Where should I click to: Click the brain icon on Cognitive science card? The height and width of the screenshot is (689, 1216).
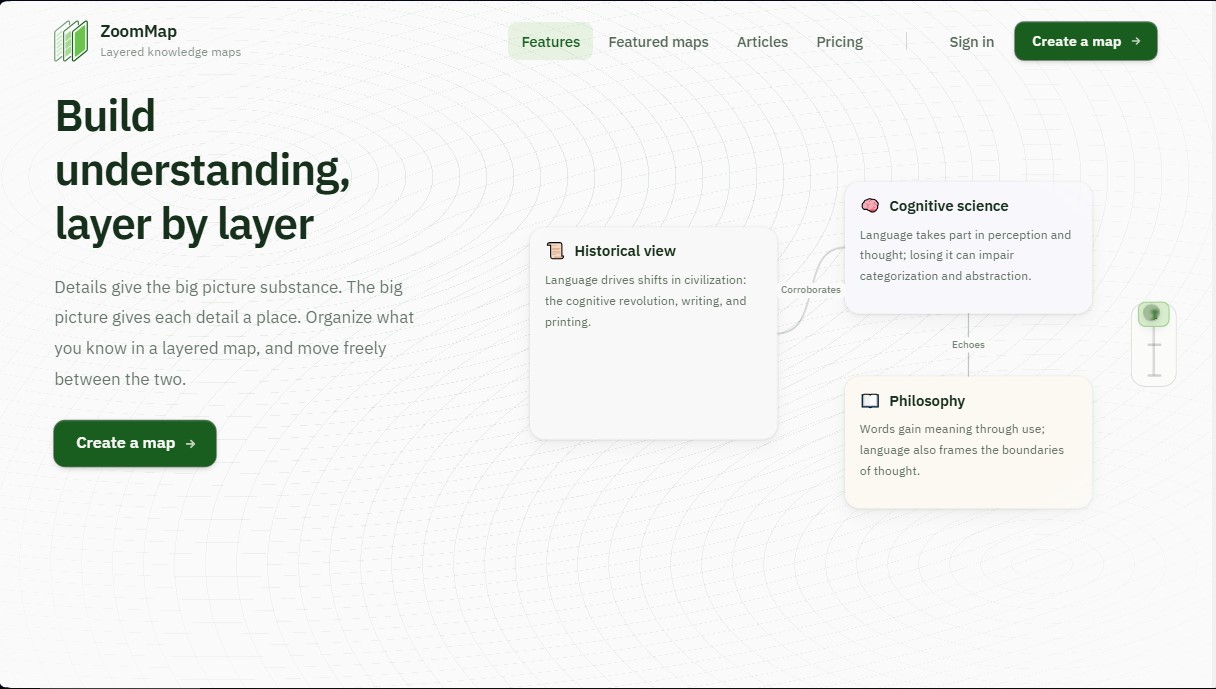pos(870,206)
